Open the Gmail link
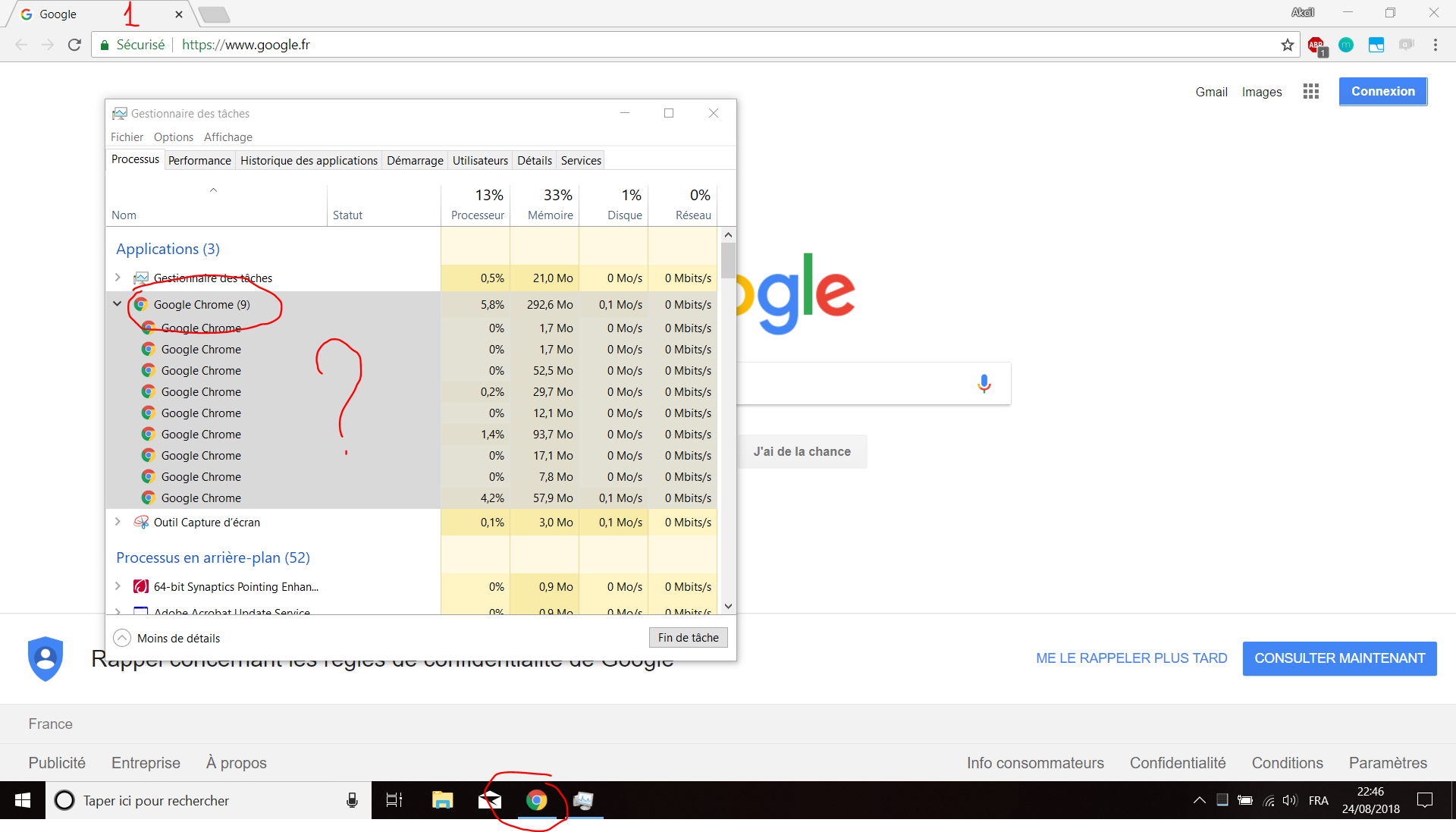This screenshot has height=832, width=1456. (1212, 92)
